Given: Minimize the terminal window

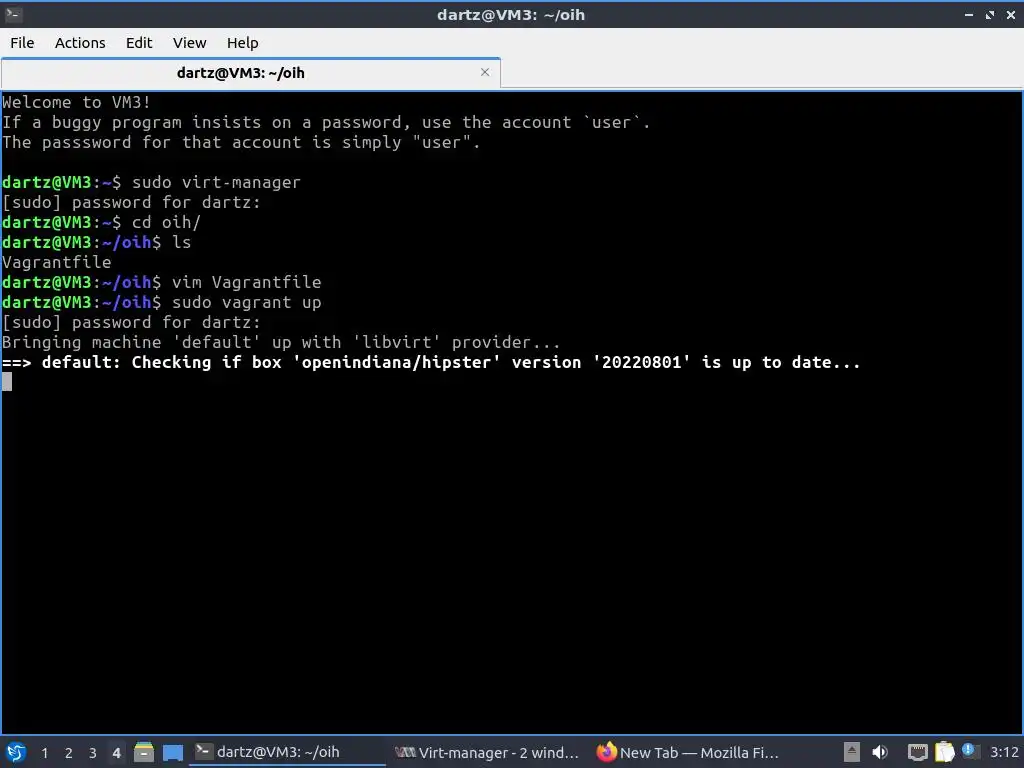Looking at the screenshot, I should (969, 14).
